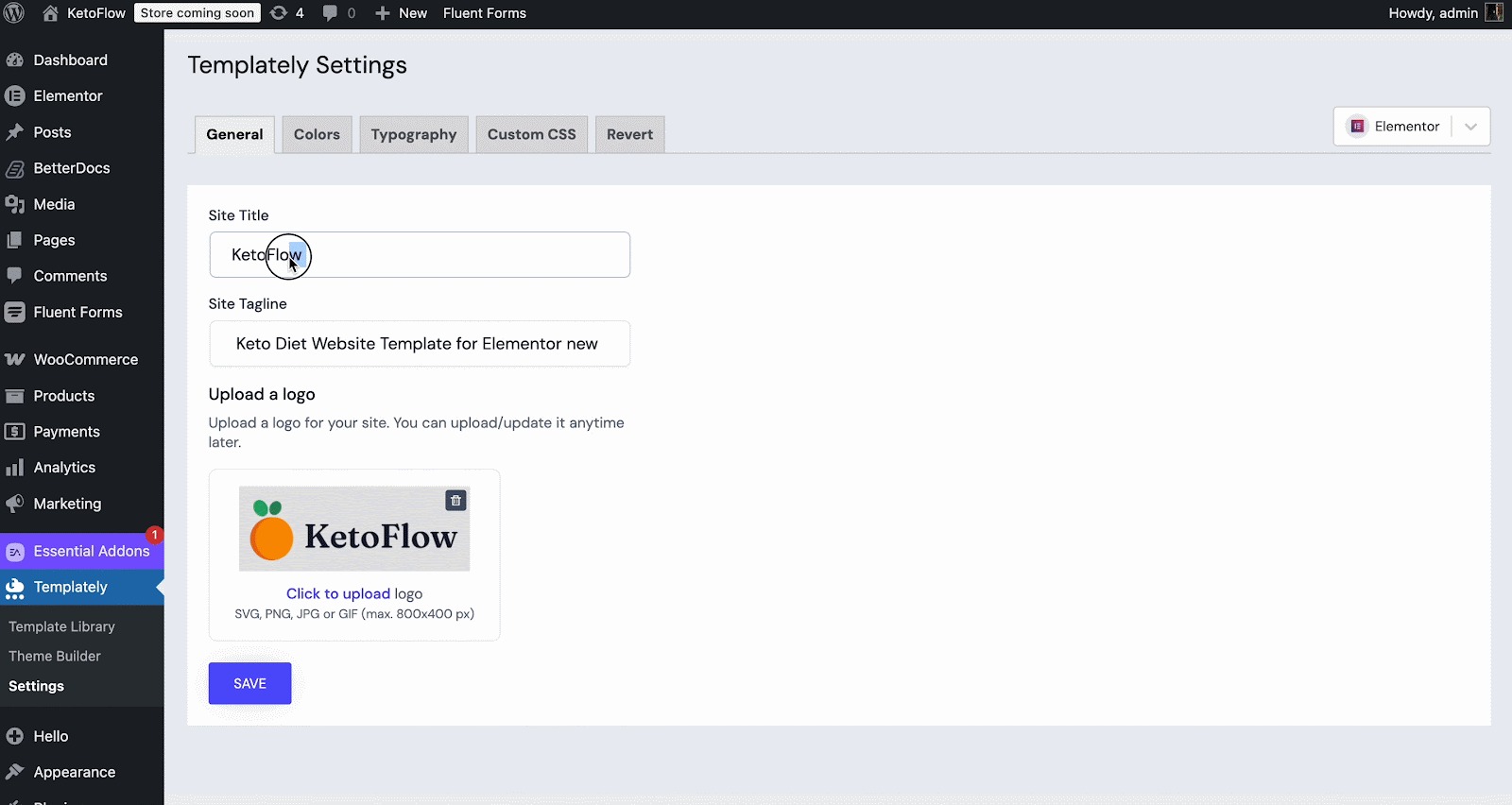Viewport: 1512px width, 805px height.
Task: Open the Theme Builder submenu
Action: pyautogui.click(x=55, y=656)
